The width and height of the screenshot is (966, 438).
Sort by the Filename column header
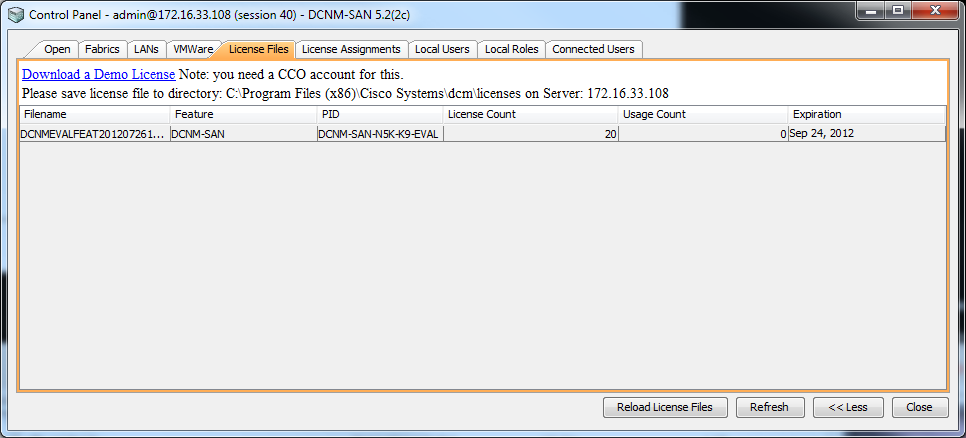tap(95, 115)
